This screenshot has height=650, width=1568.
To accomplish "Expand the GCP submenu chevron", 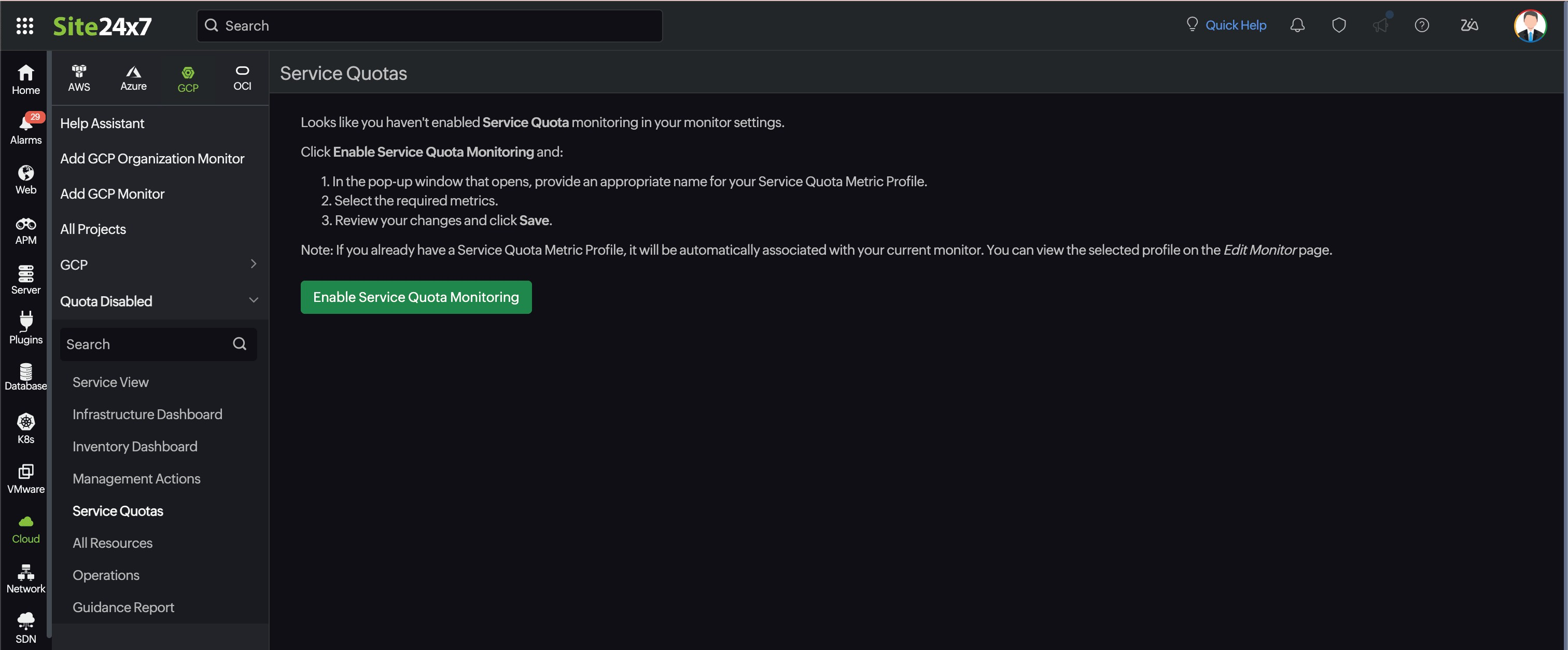I will [253, 265].
